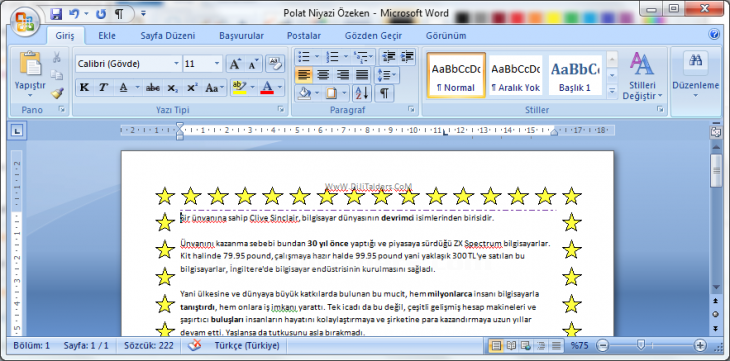
Task: Click the proofing errors icon in status bar
Action: click(x=196, y=346)
